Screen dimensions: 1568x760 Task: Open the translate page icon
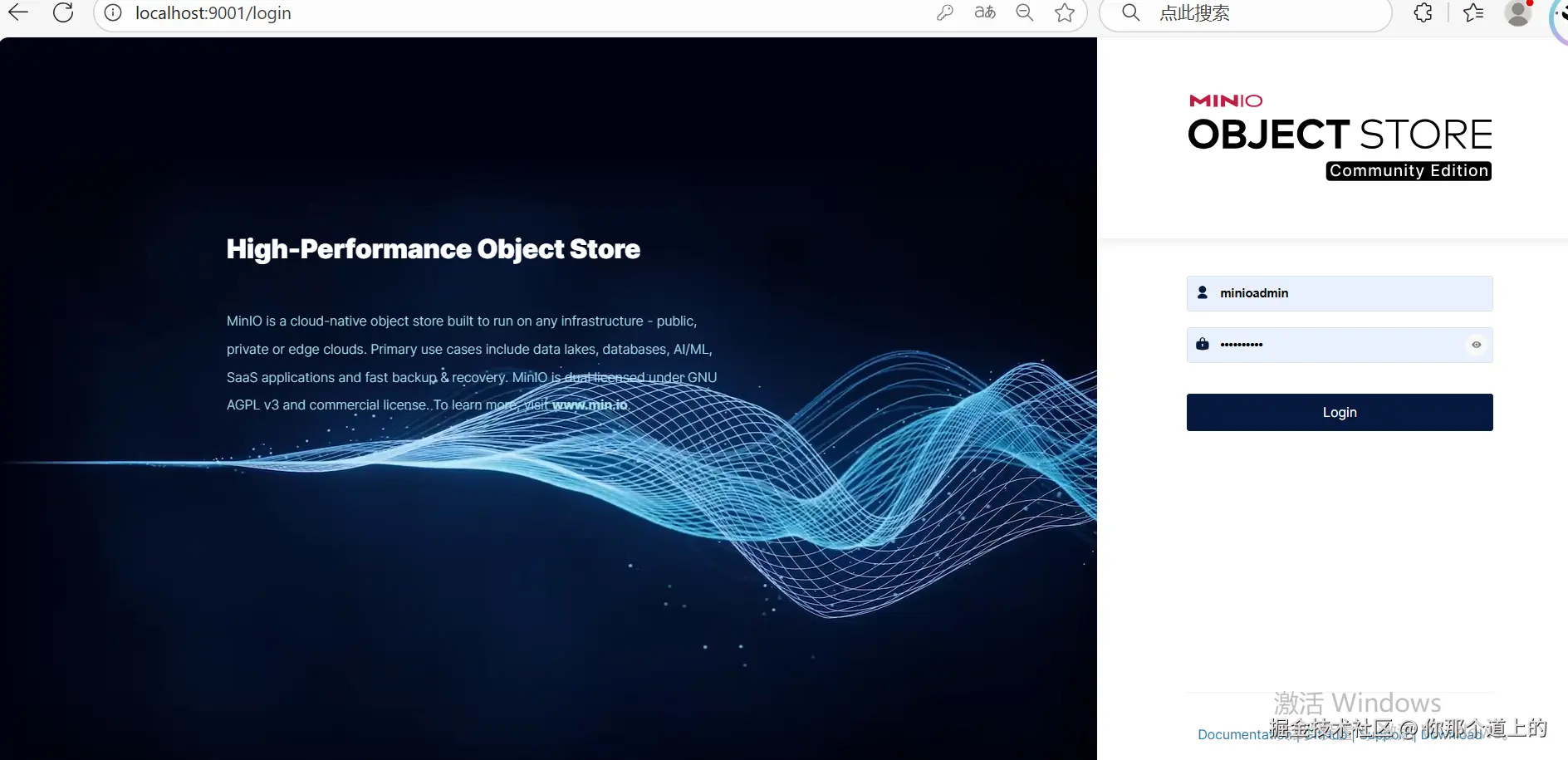pyautogui.click(x=985, y=12)
